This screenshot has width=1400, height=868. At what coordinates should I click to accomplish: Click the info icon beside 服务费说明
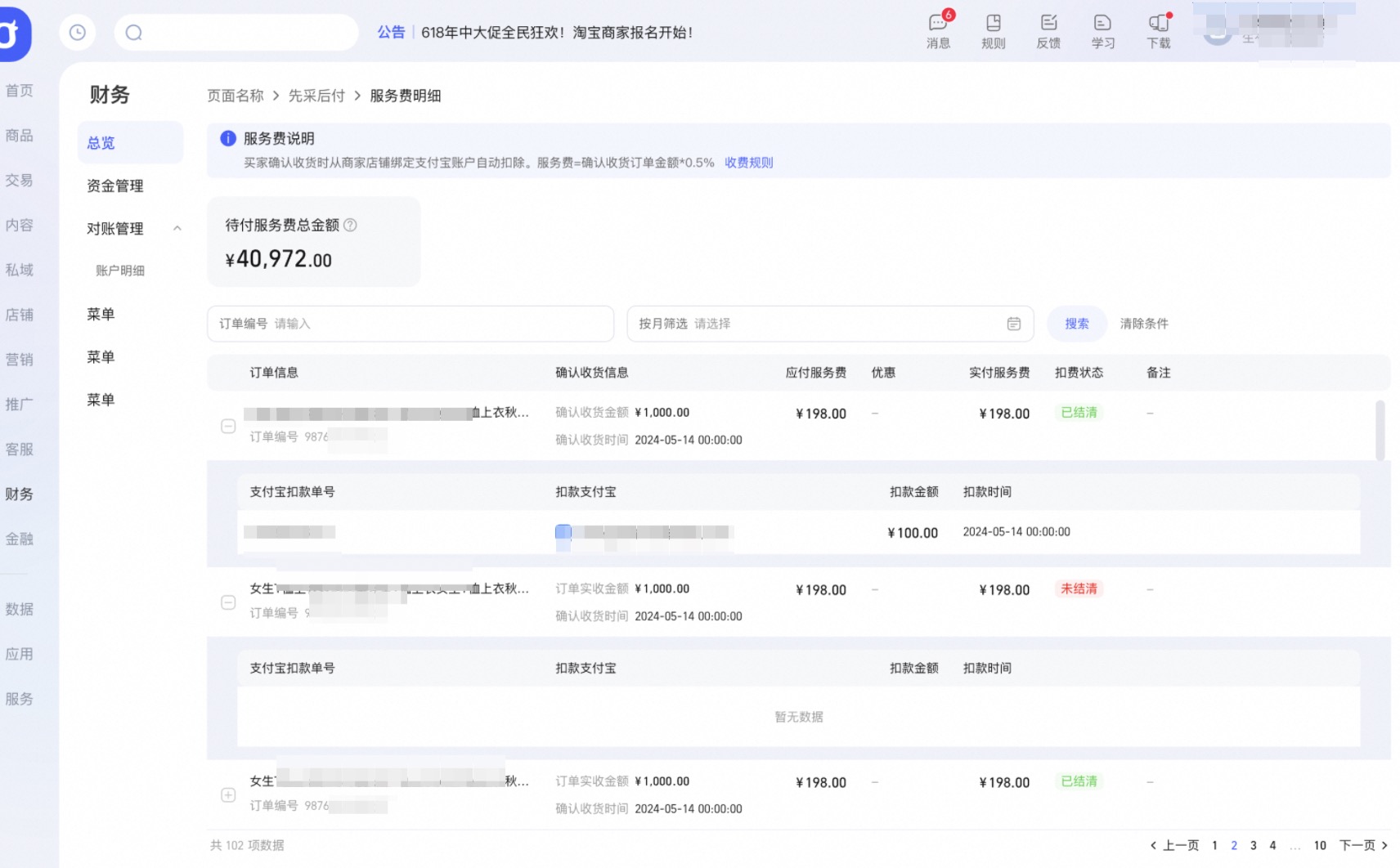click(x=228, y=138)
